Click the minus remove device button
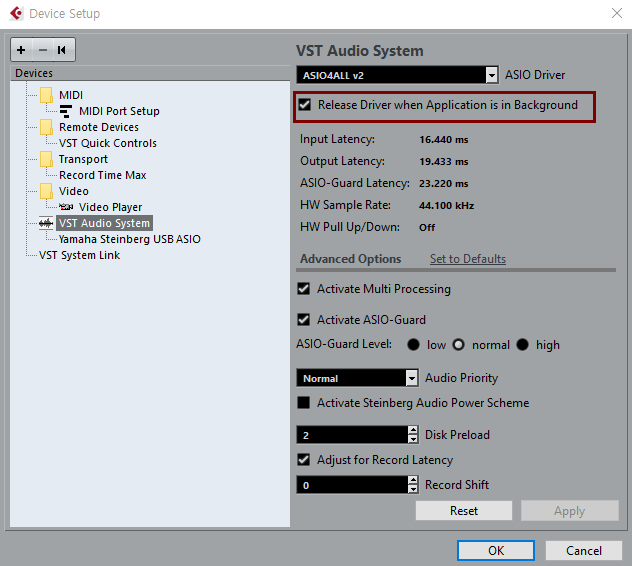This screenshot has width=632, height=566. coord(43,50)
